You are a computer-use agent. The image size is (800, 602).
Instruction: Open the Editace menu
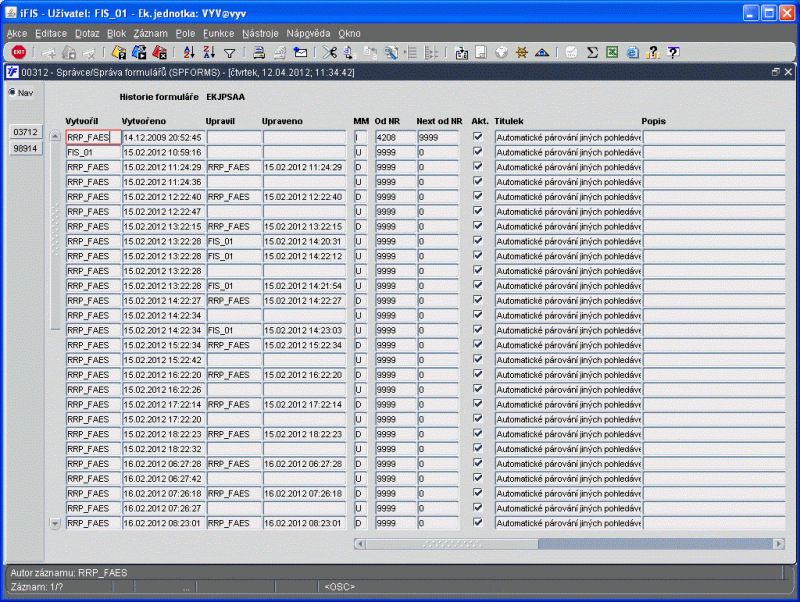click(51, 33)
